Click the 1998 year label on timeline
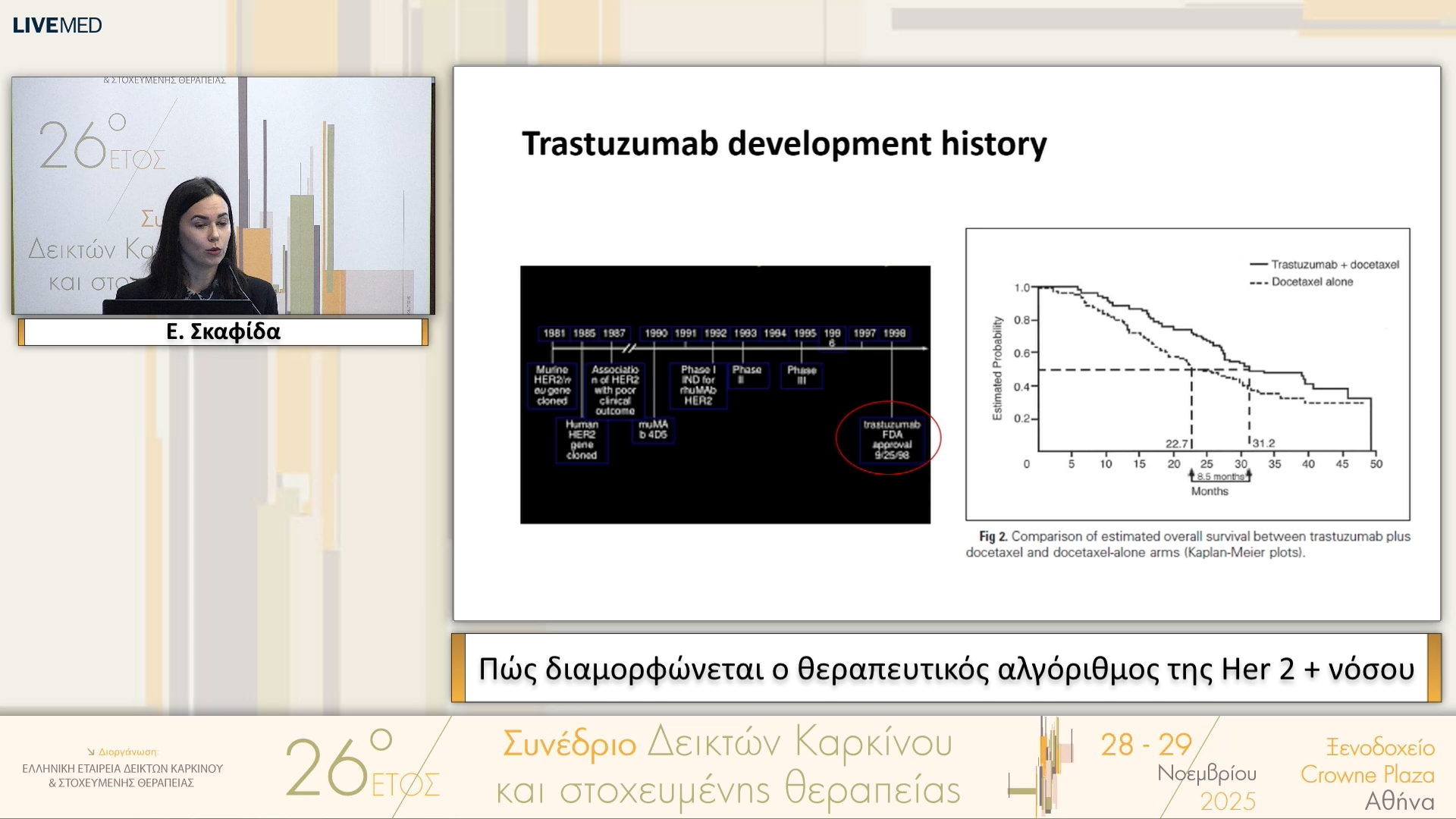 click(x=894, y=333)
